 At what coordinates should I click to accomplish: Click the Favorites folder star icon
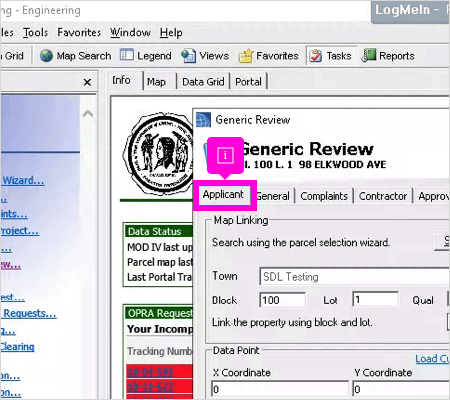[246, 56]
